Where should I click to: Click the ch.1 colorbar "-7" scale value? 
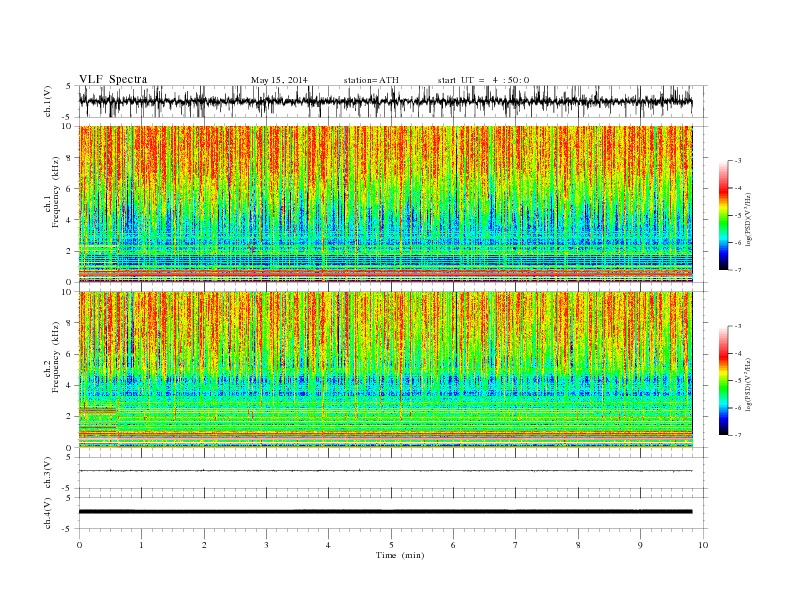point(738,270)
